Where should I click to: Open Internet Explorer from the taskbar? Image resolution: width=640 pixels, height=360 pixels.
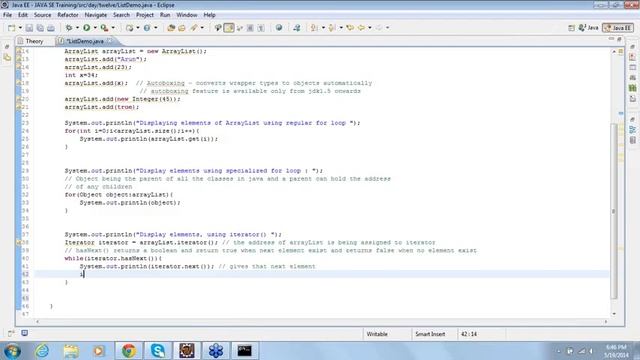pyautogui.click(x=42, y=351)
